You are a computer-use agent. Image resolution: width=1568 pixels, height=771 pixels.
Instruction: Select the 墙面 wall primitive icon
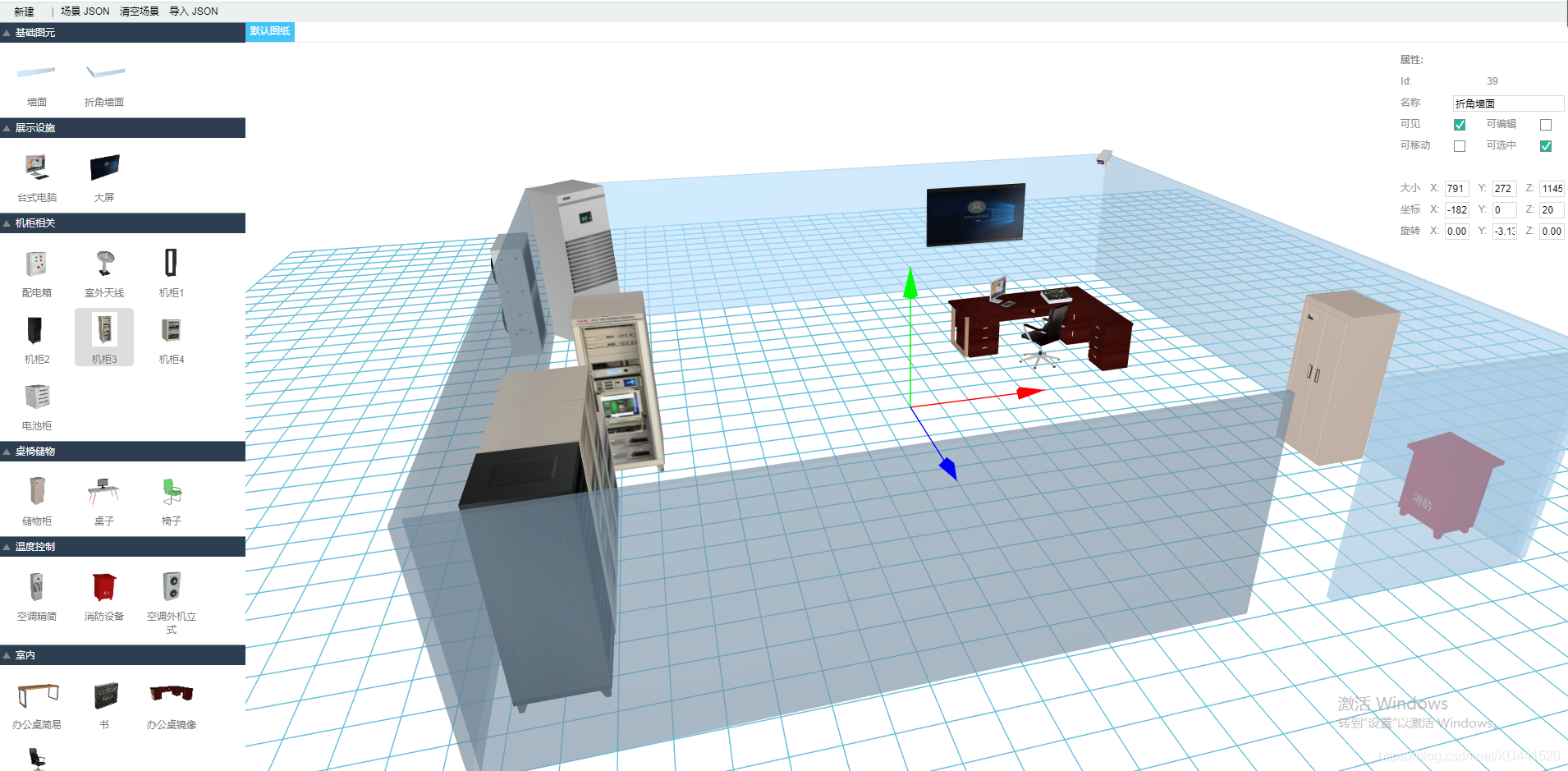coord(36,72)
